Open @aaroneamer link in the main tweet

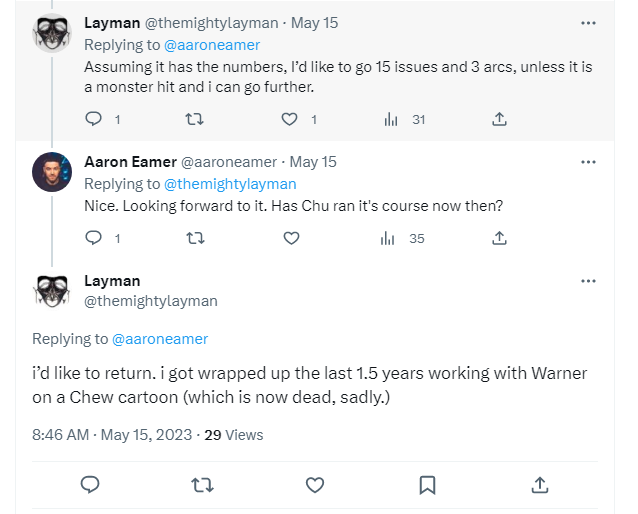click(160, 339)
